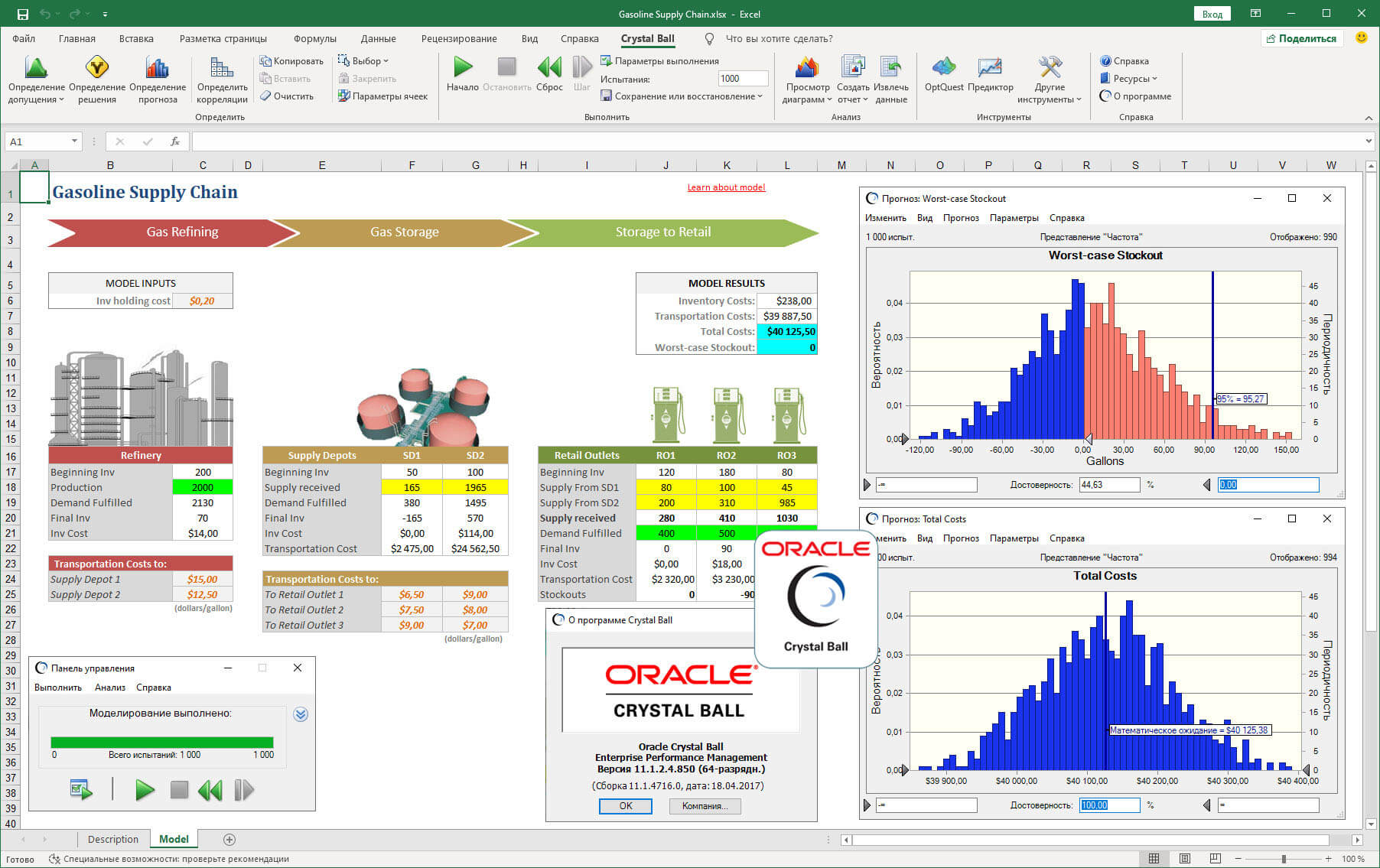
Task: Open Параметры menu in Total Costs window
Action: pos(1014,538)
